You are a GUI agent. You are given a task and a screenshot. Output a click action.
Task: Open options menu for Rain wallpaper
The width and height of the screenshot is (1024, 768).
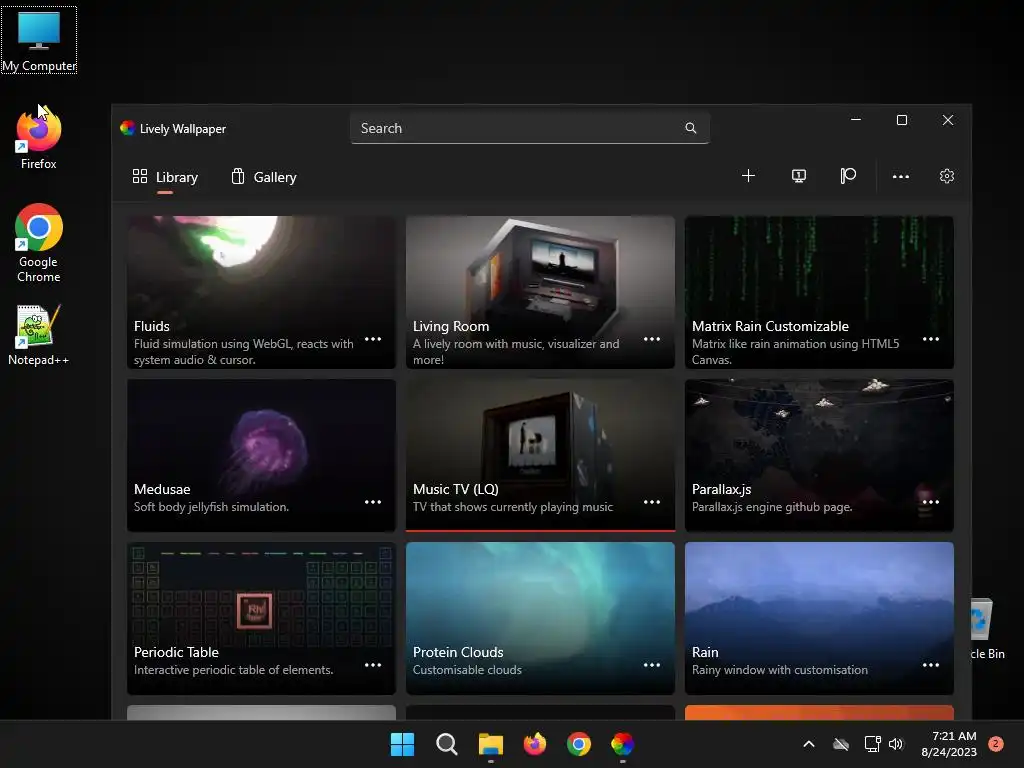(931, 665)
